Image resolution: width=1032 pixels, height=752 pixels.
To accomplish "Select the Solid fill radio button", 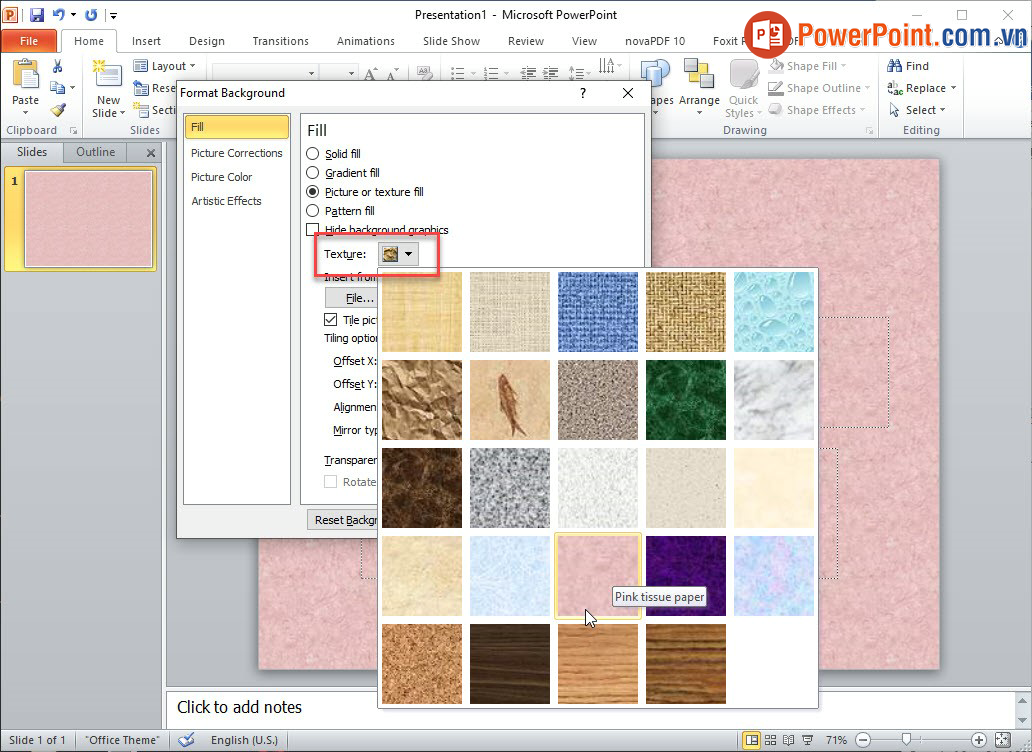I will 313,154.
